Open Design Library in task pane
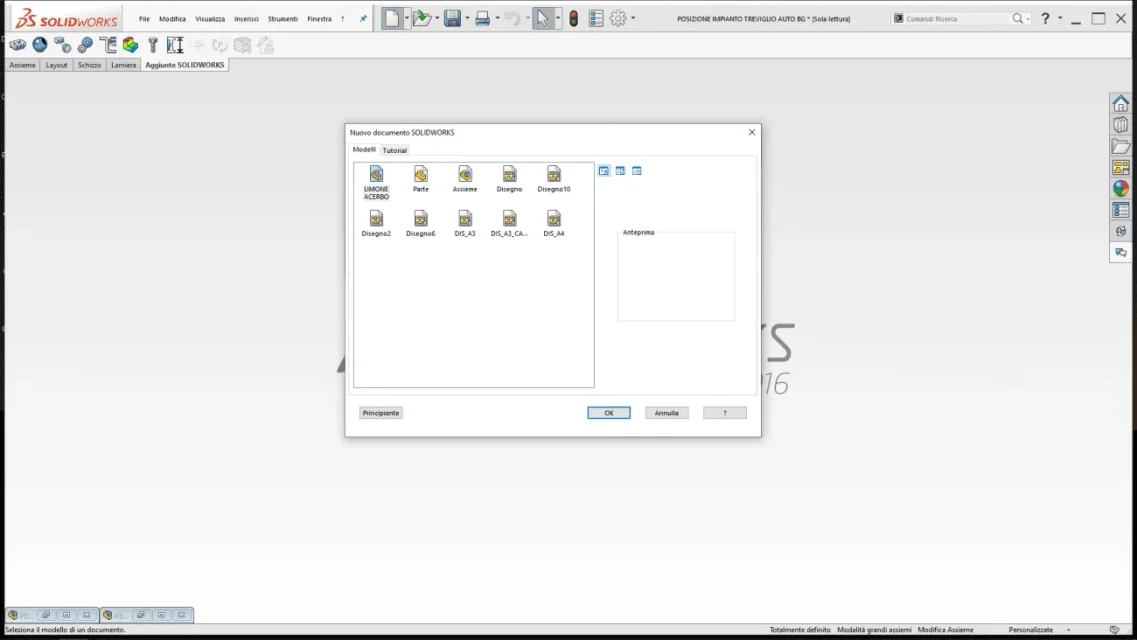This screenshot has height=640, width=1137. [x=1120, y=125]
